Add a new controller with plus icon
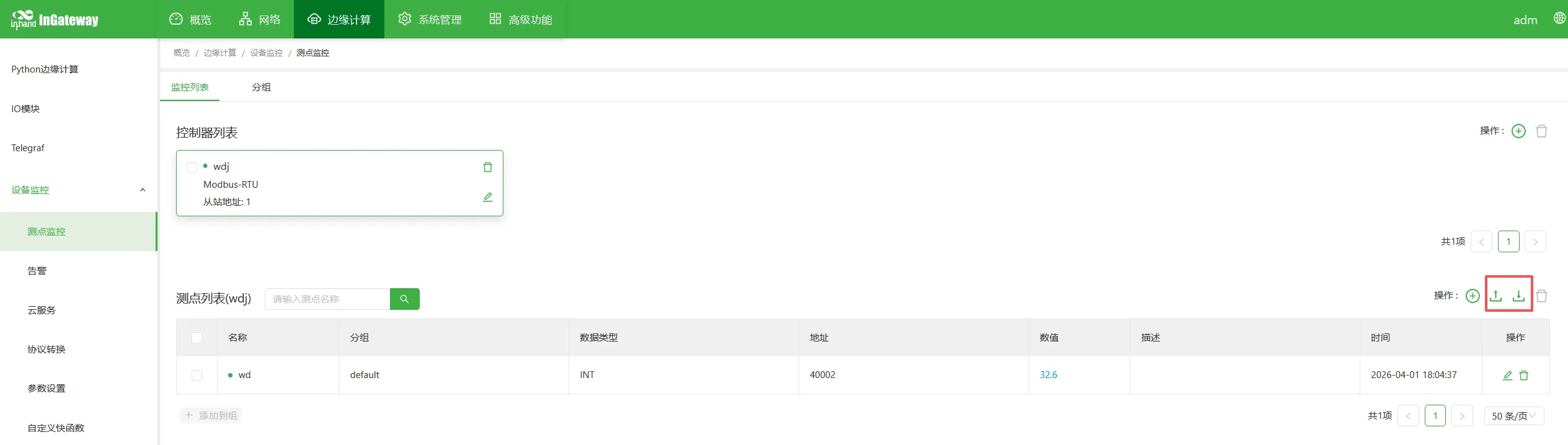The width and height of the screenshot is (1568, 445). tap(1518, 131)
